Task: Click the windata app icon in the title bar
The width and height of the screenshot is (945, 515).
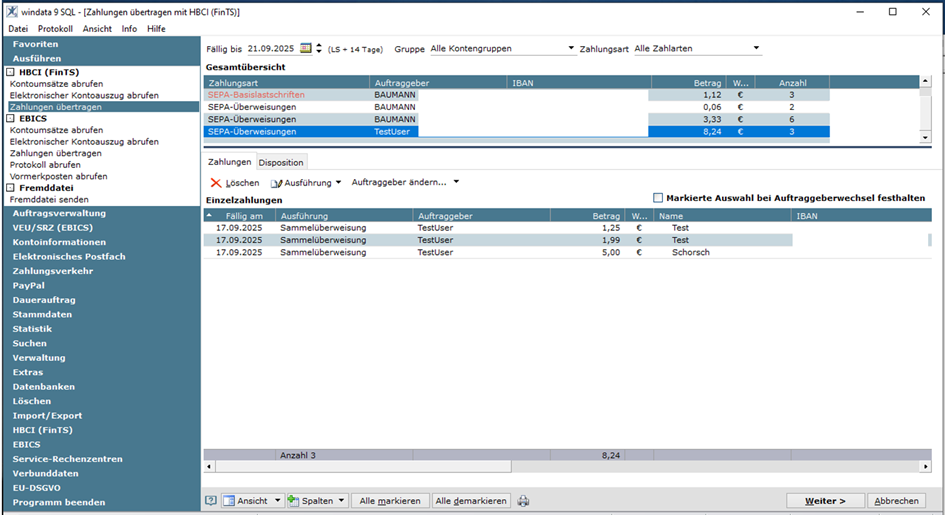Action: (10, 11)
